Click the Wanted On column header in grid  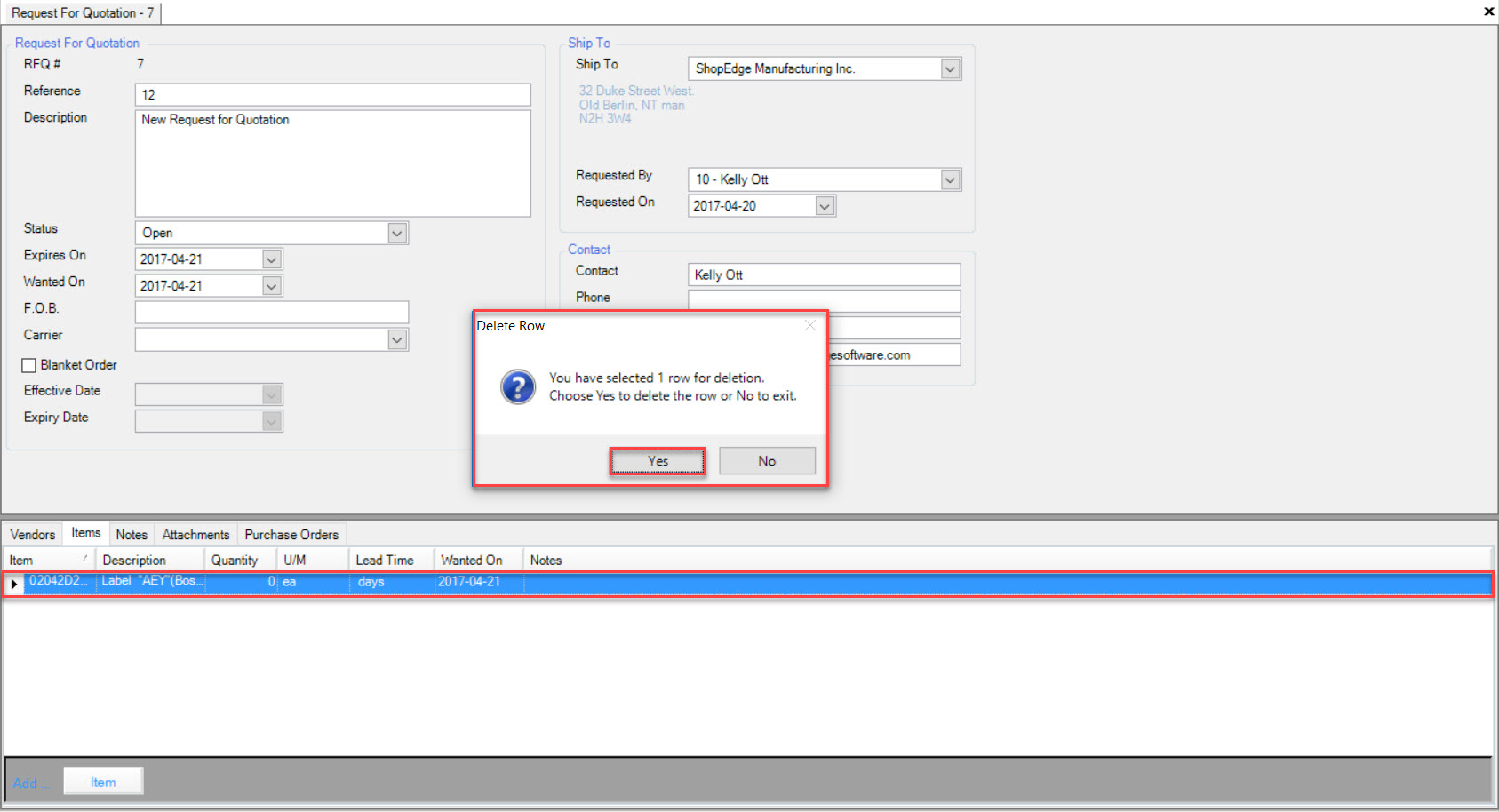click(x=478, y=561)
